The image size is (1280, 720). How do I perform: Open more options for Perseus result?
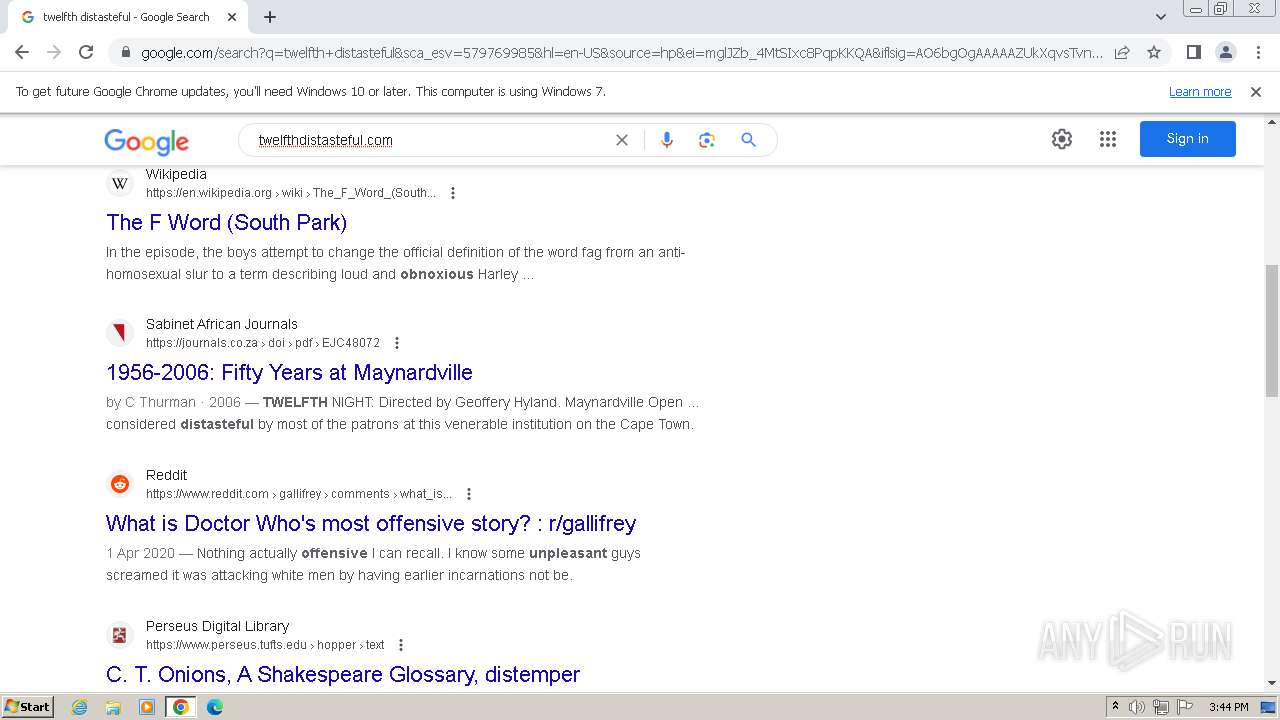point(401,645)
